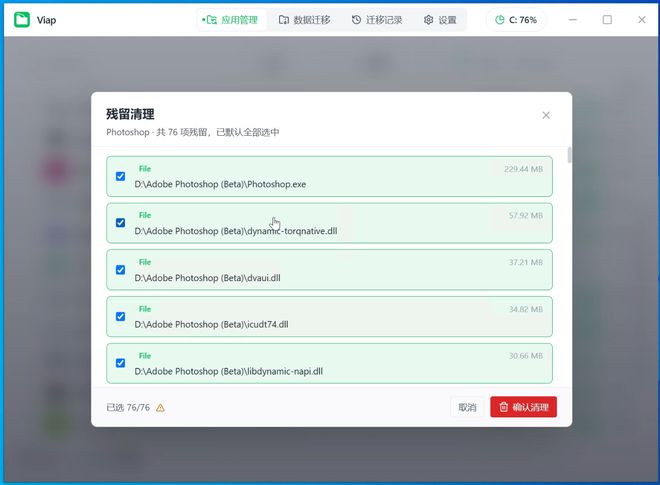Click the dialog list scrollbar thumb
The image size is (660, 485).
570,155
